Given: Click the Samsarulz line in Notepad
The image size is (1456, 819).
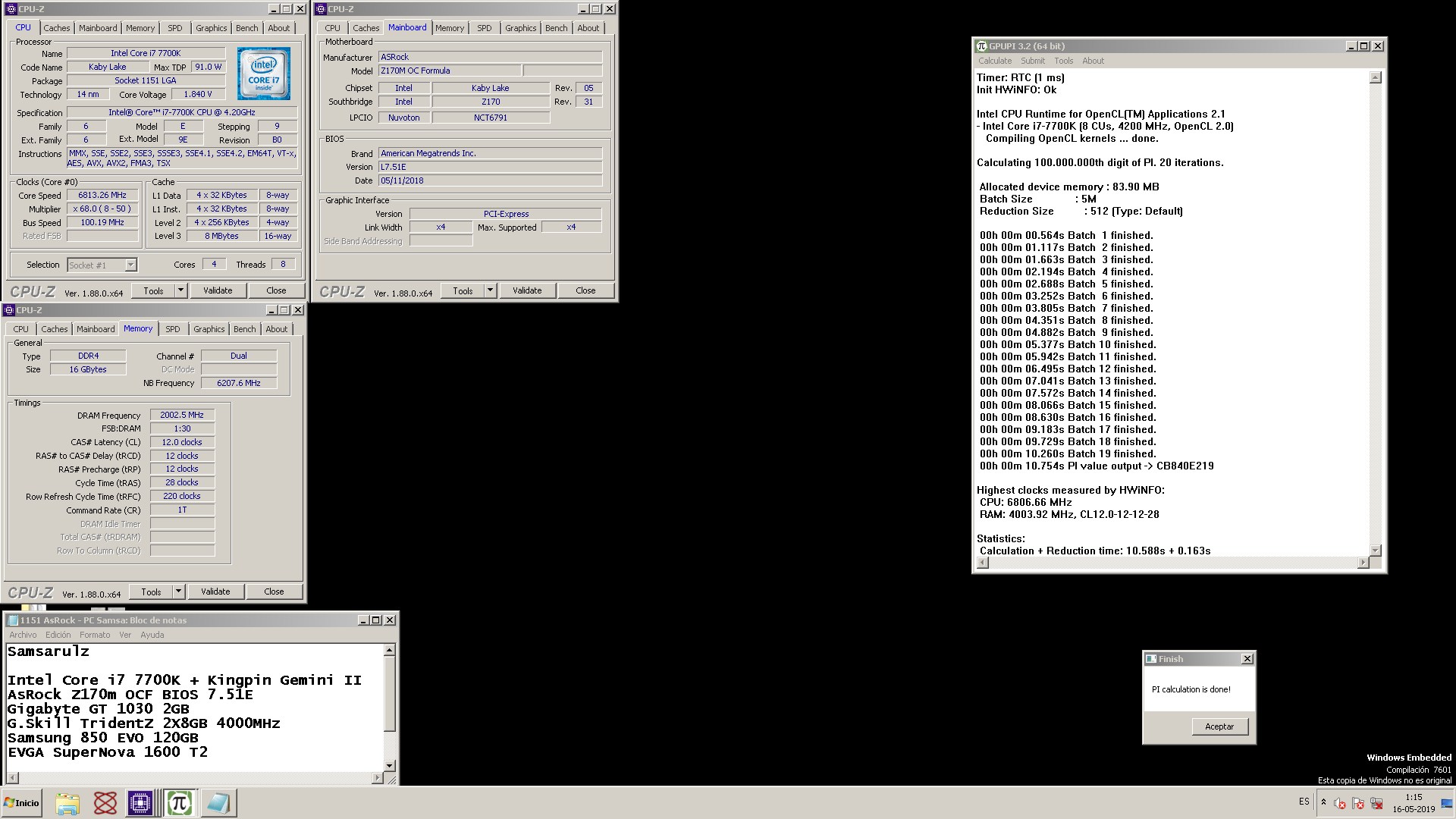Looking at the screenshot, I should click(49, 651).
